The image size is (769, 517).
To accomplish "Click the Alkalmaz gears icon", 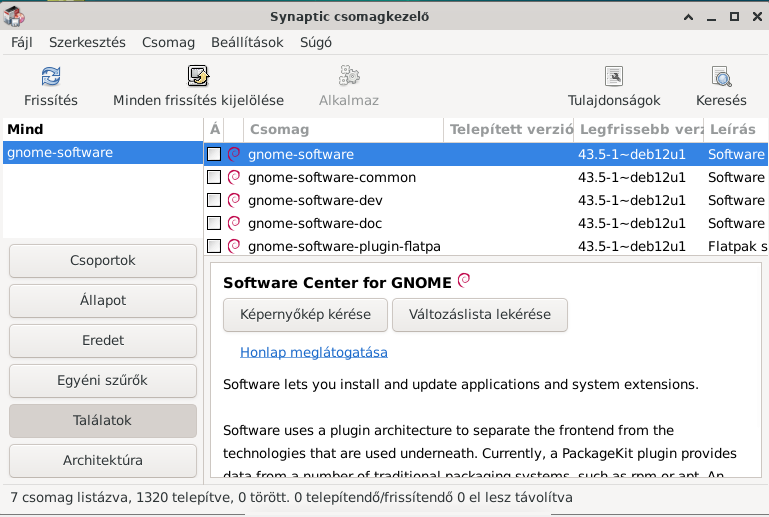I will click(349, 76).
